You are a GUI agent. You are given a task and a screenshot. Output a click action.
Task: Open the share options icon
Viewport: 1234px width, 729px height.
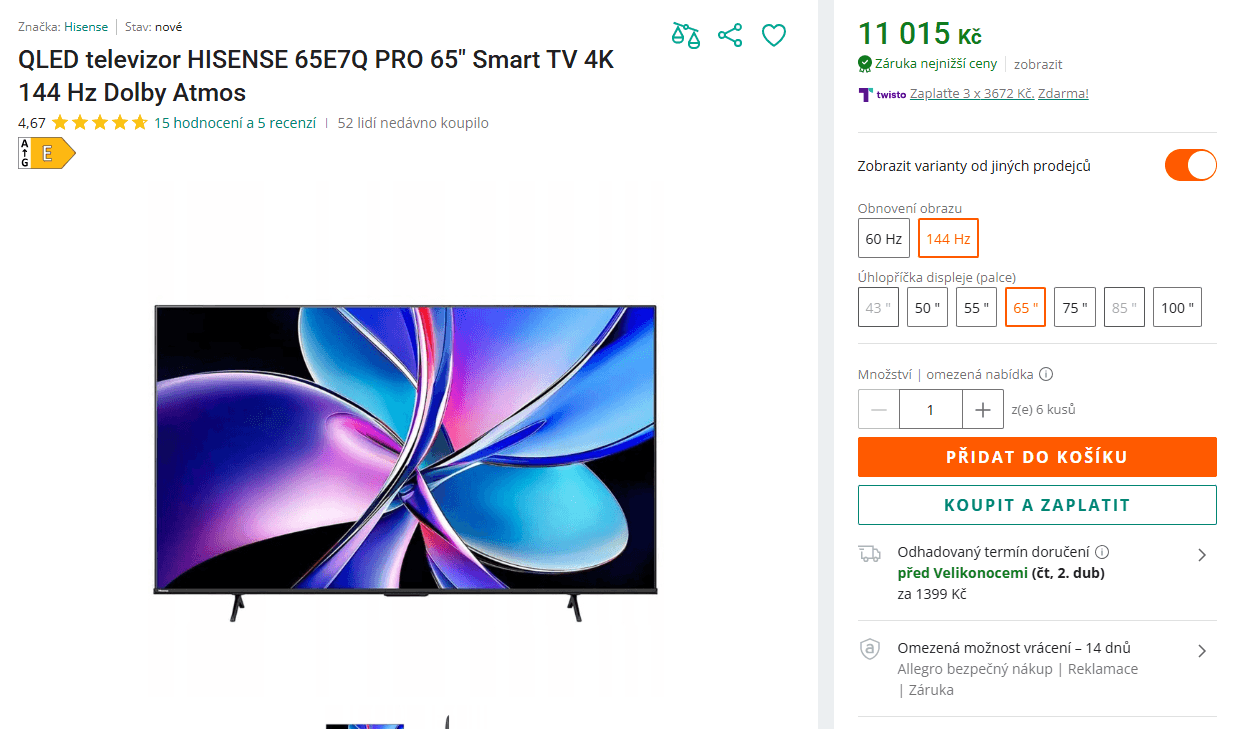[x=730, y=35]
